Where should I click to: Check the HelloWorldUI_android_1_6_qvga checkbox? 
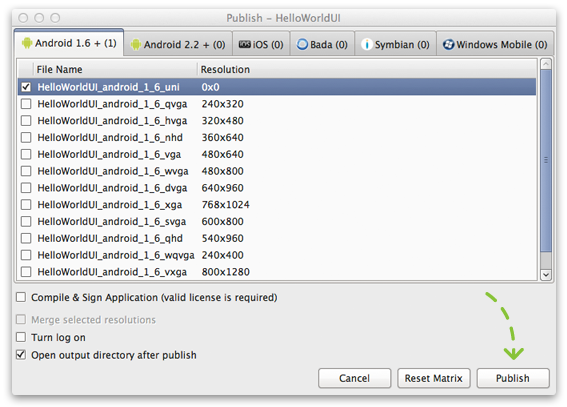click(26, 104)
